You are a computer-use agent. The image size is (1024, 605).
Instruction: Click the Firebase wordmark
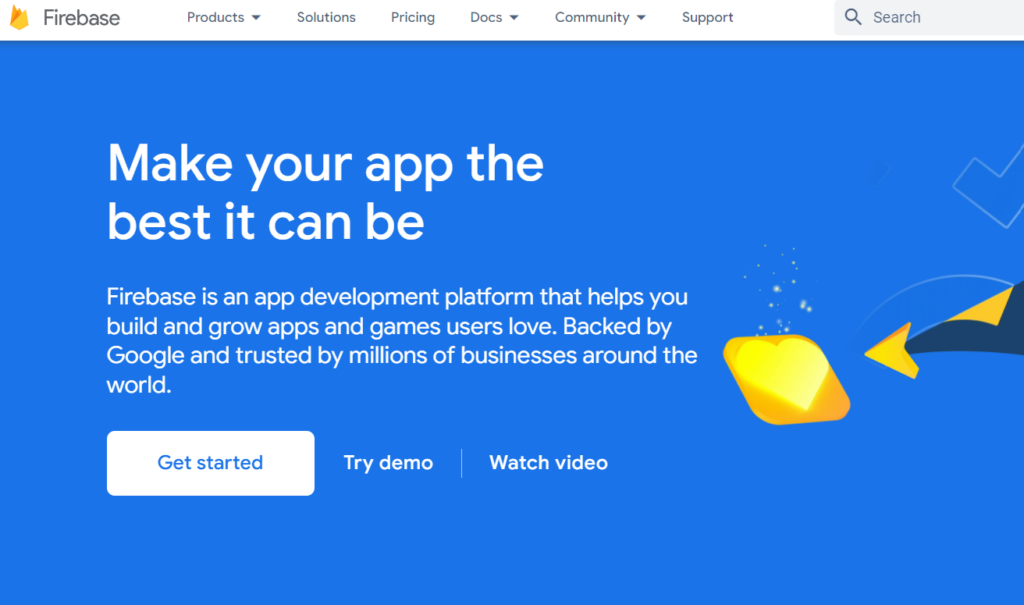point(82,18)
